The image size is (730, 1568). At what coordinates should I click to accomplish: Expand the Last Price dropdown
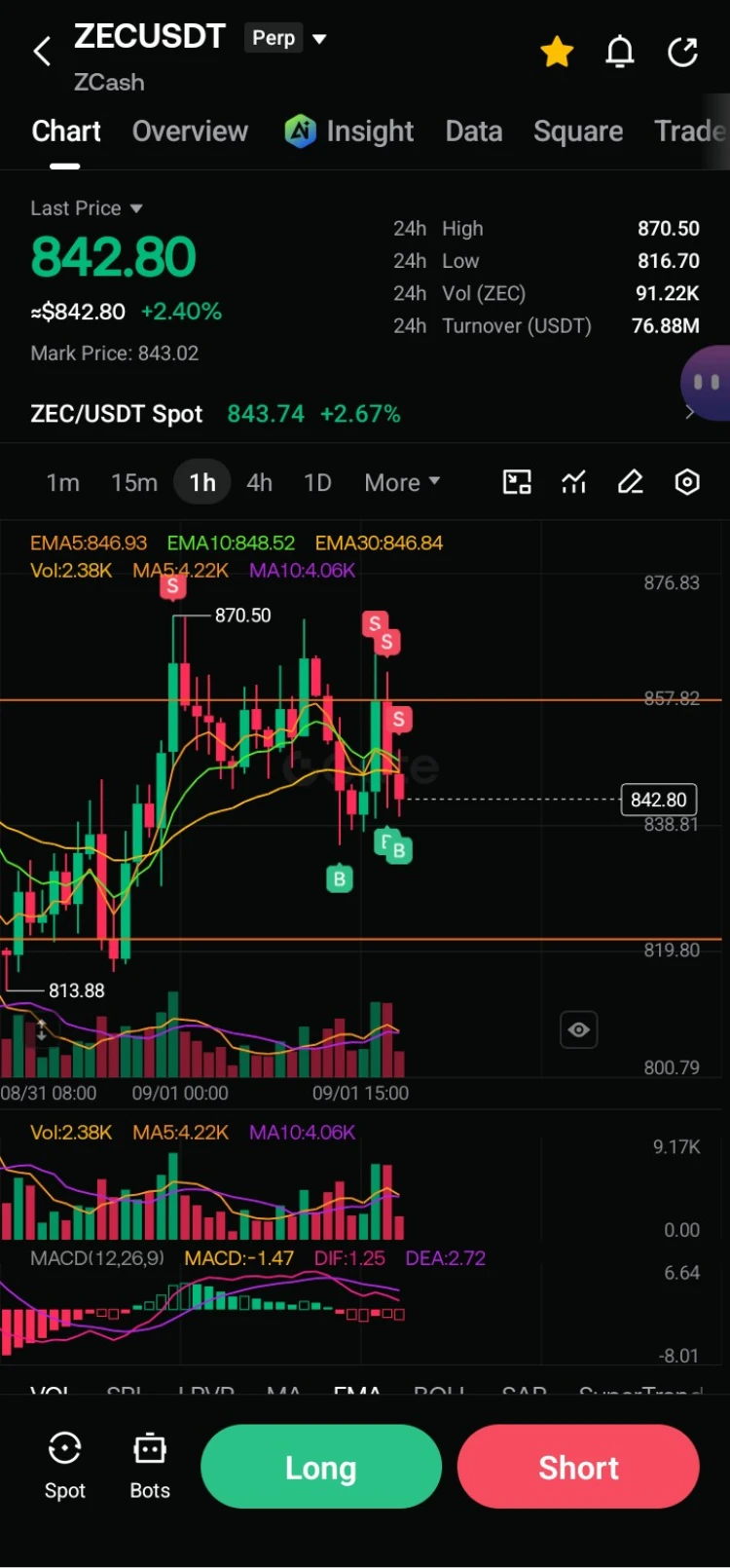tap(87, 208)
